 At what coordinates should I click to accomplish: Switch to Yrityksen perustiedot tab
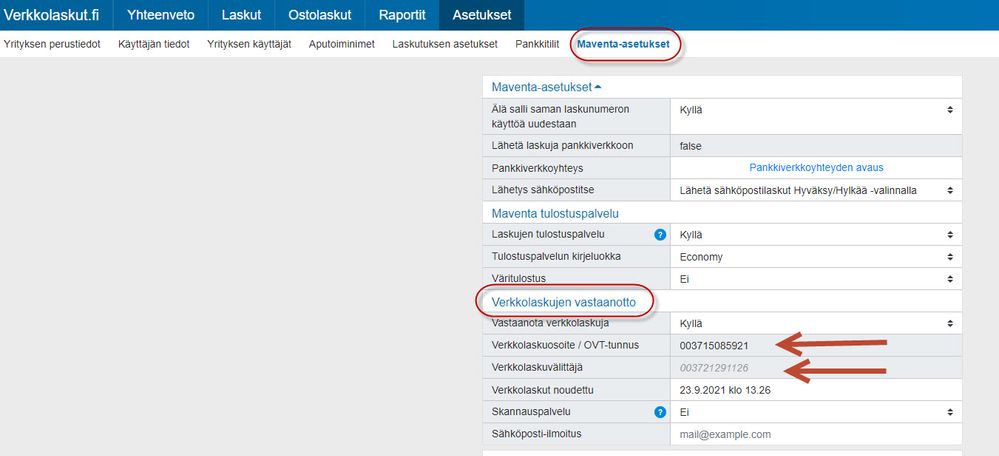click(x=52, y=44)
